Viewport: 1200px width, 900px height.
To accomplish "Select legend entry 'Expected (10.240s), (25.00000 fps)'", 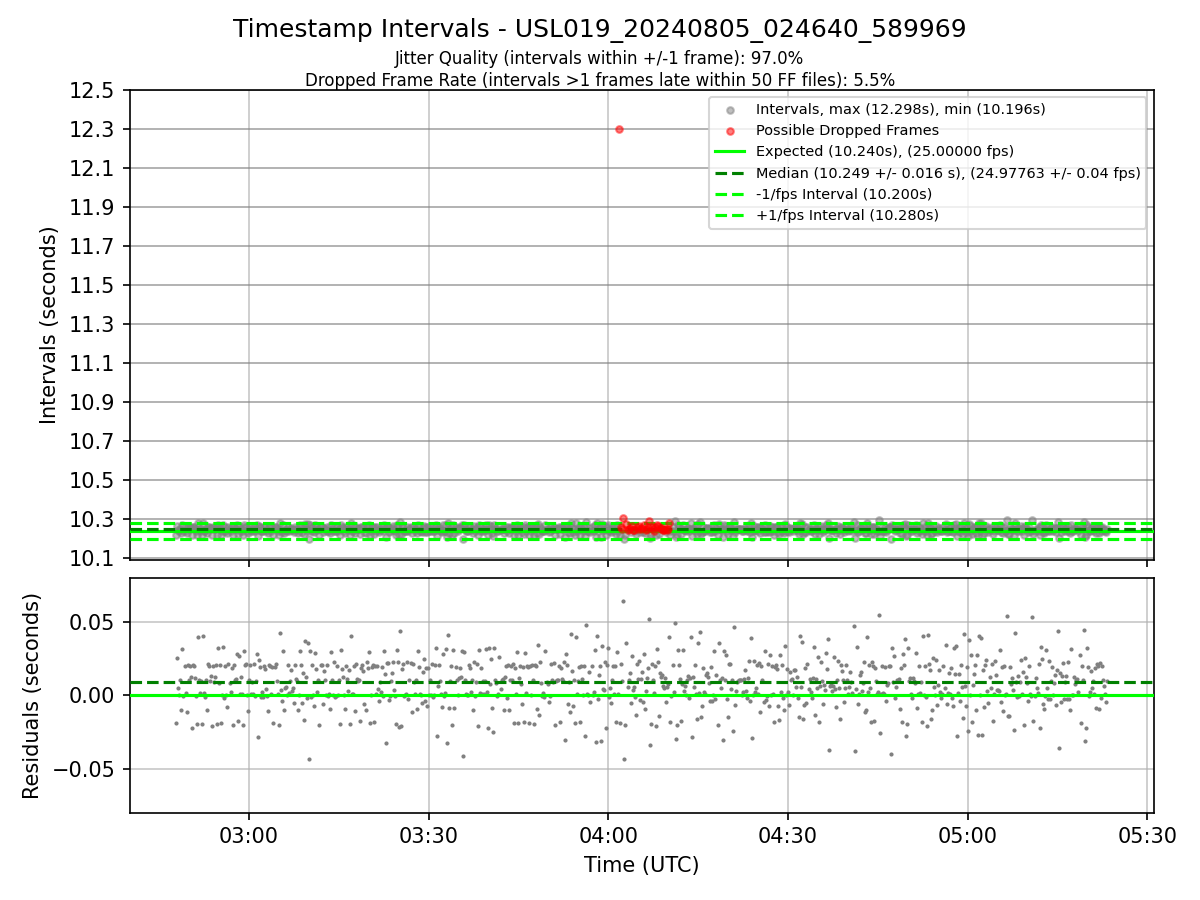I will pyautogui.click(x=885, y=151).
